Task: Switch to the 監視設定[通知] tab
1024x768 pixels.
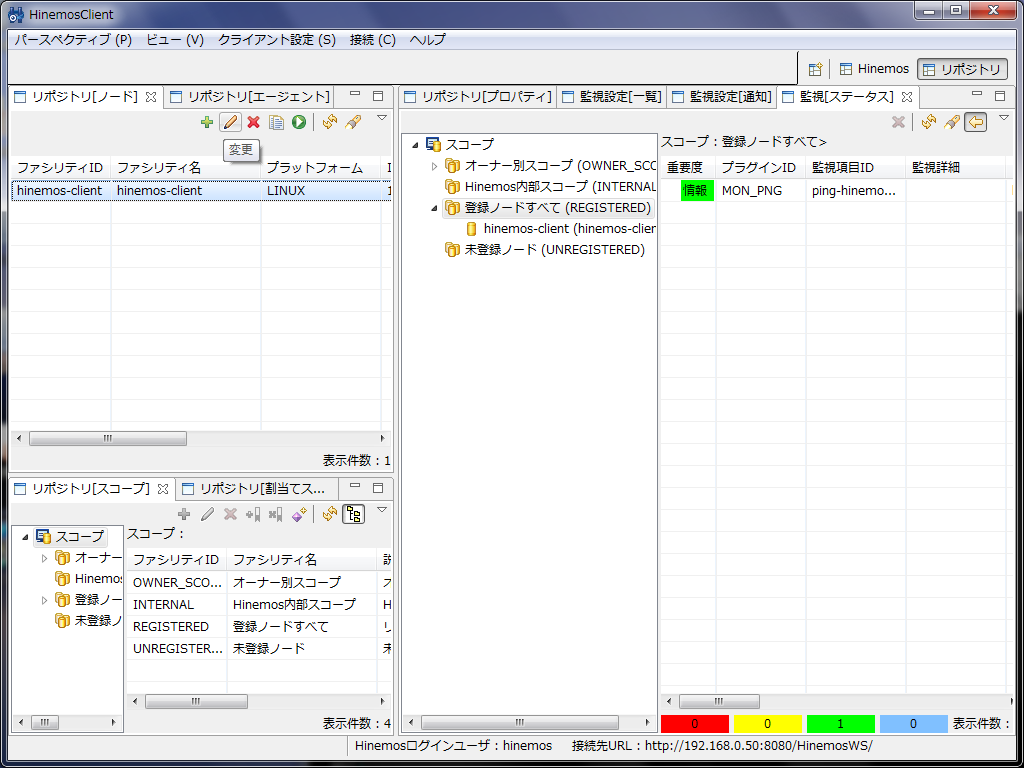Action: click(x=722, y=97)
